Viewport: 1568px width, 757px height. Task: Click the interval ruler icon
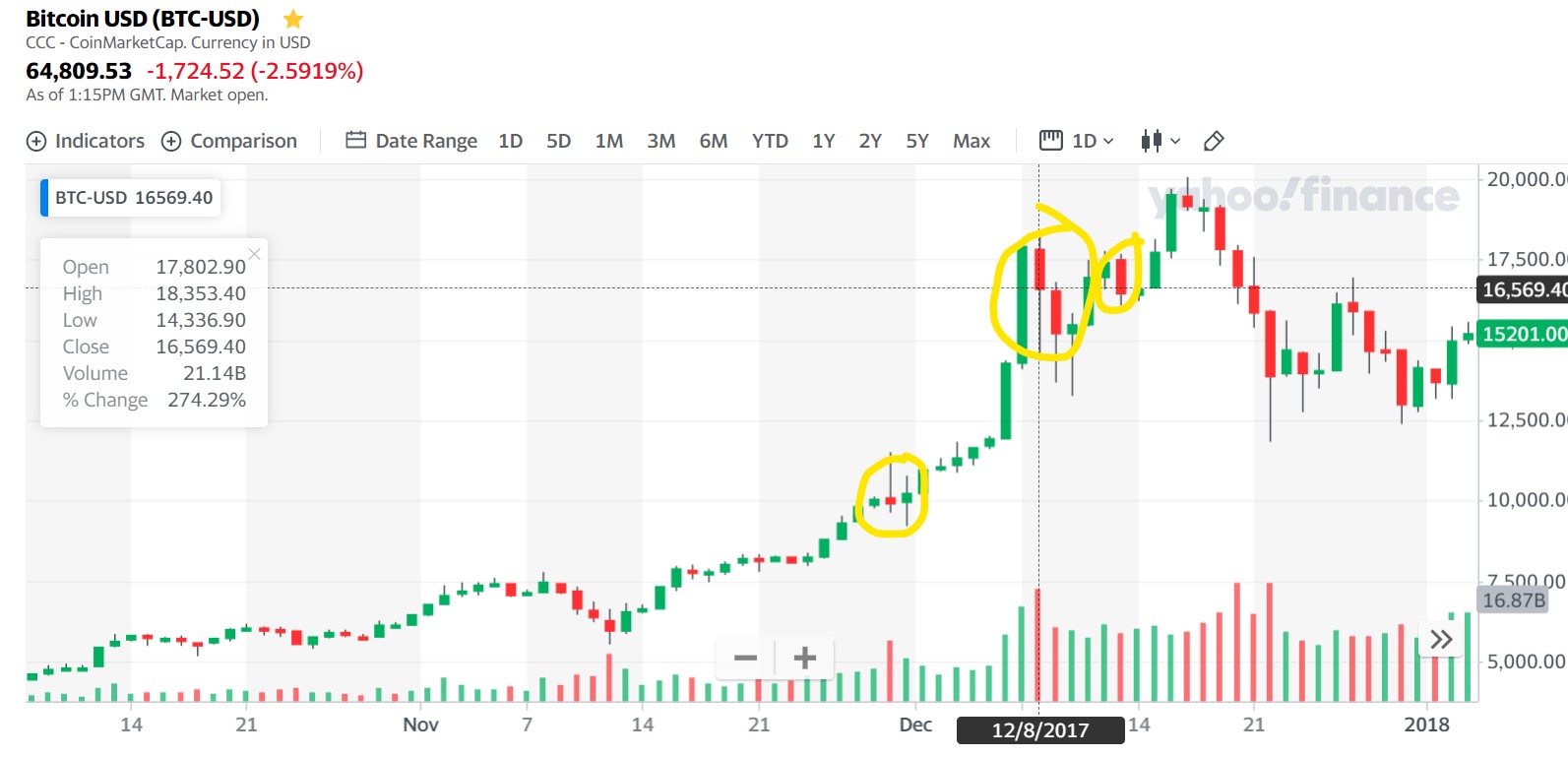(1051, 140)
